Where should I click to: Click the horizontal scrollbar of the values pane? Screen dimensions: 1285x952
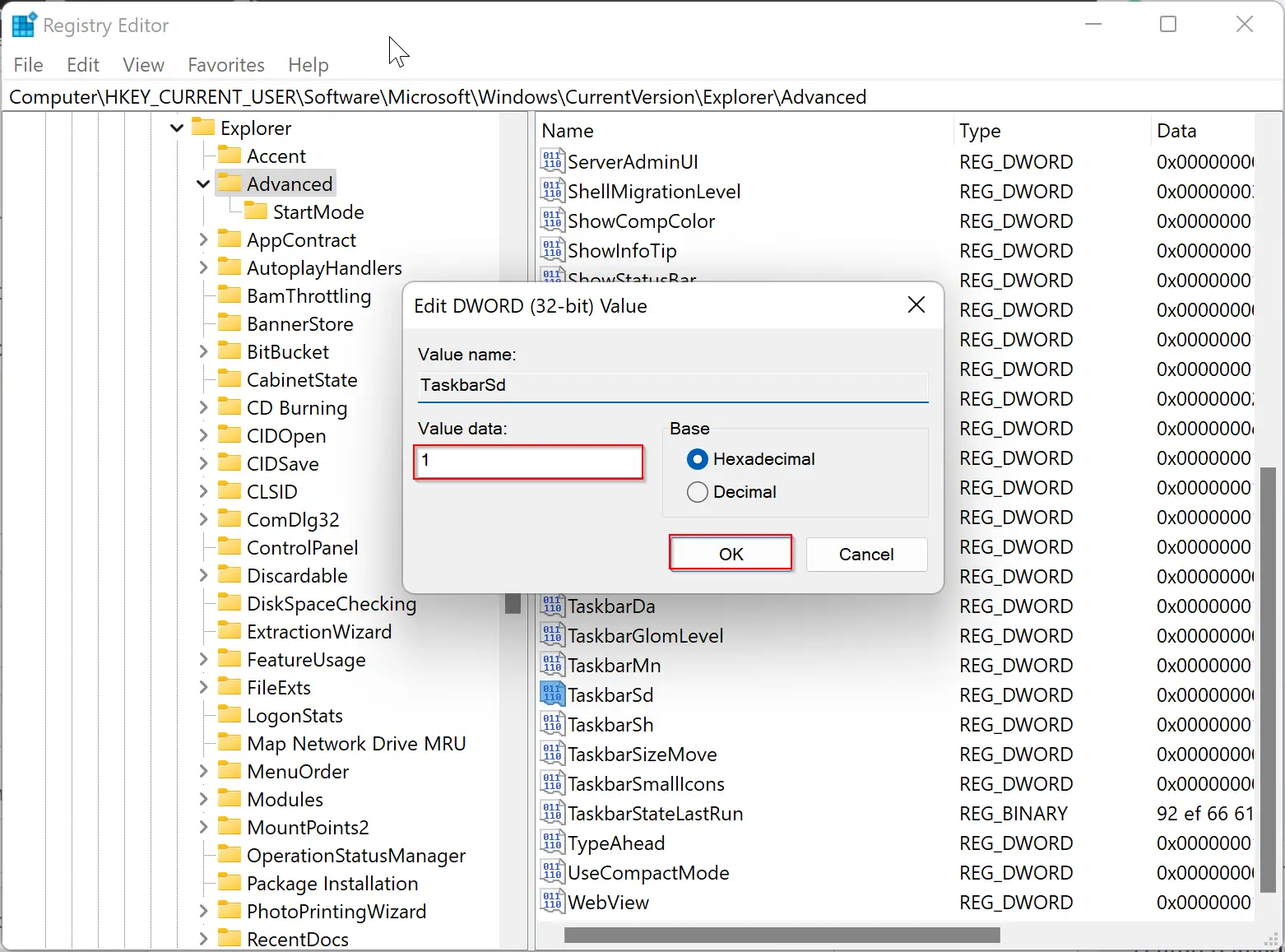[782, 935]
